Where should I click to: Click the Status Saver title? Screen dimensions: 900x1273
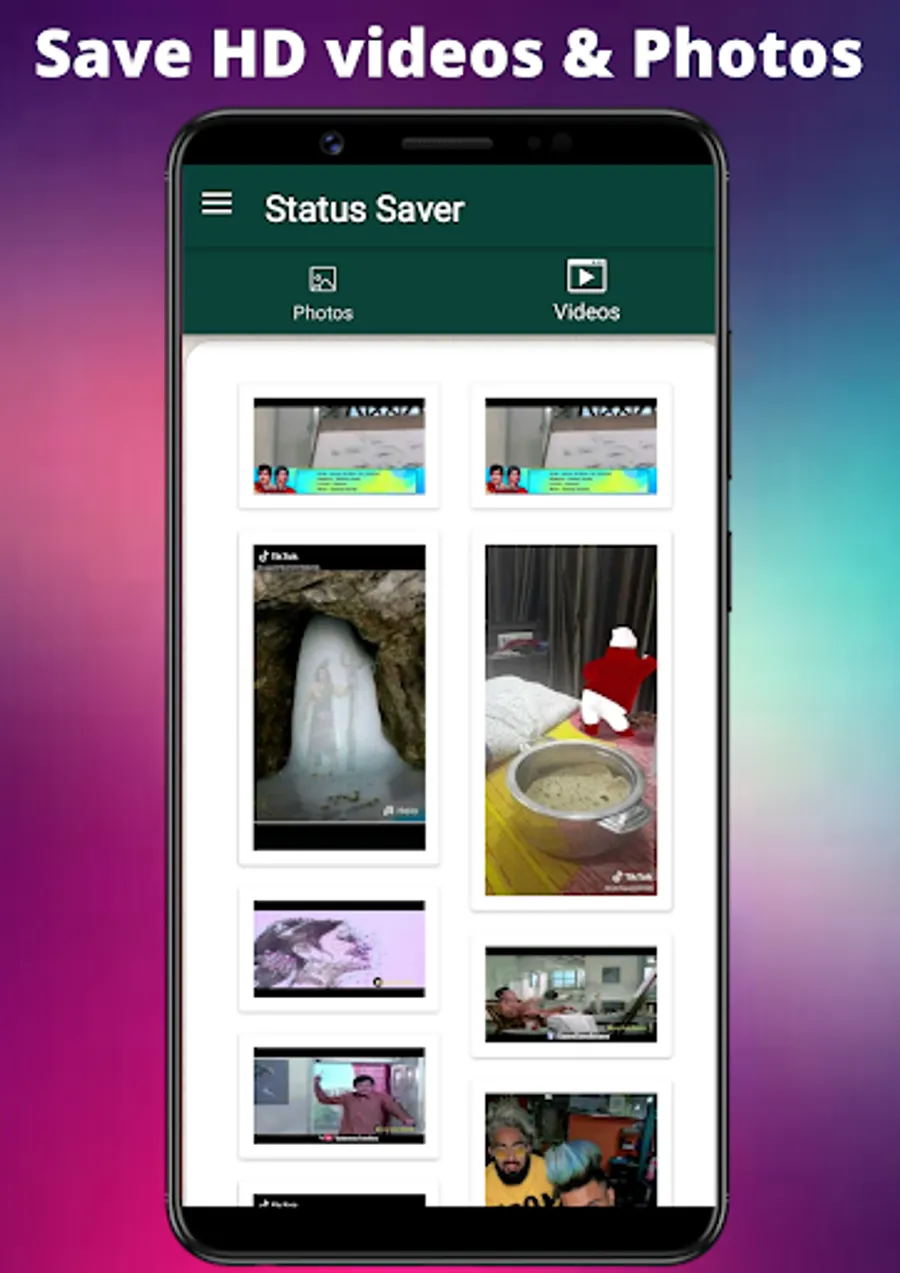tap(364, 209)
